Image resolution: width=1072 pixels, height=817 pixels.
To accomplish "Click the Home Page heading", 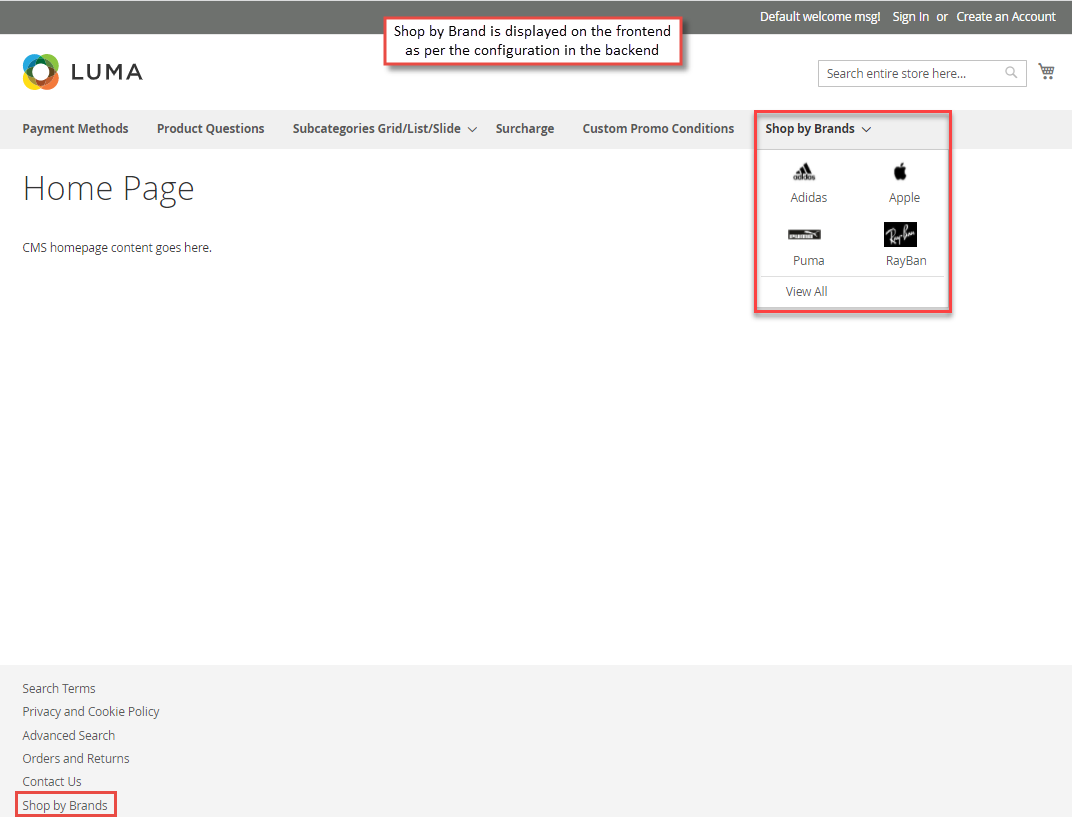I will tap(109, 189).
